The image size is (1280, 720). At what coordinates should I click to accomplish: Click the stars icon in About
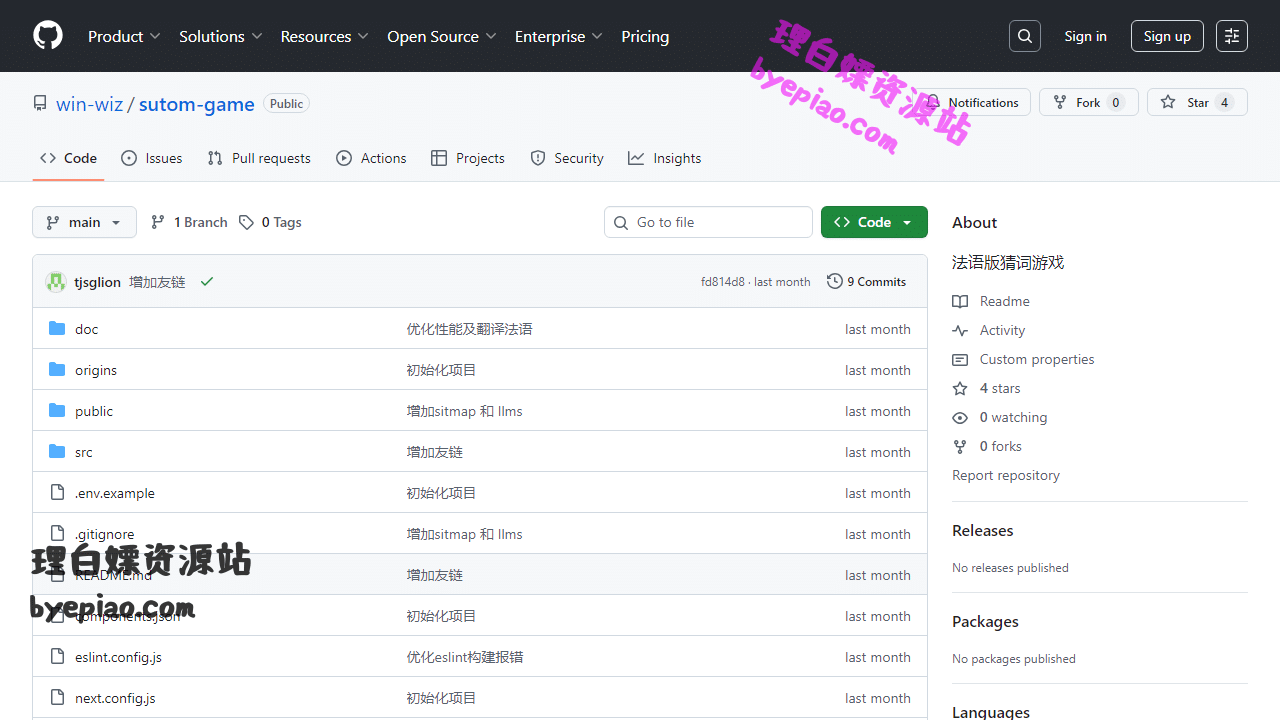click(x=960, y=388)
